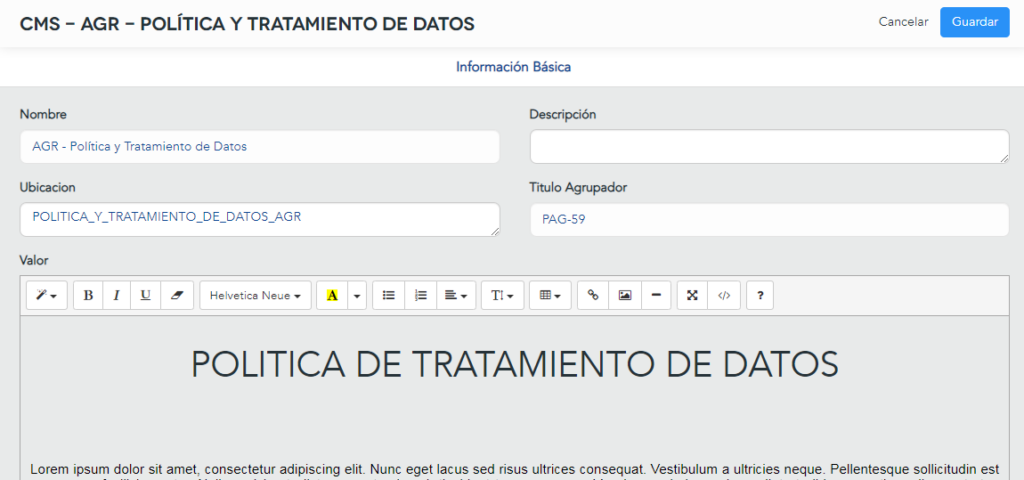1024x480 pixels.
Task: Click the Ubicacion label
Action: (x=48, y=187)
